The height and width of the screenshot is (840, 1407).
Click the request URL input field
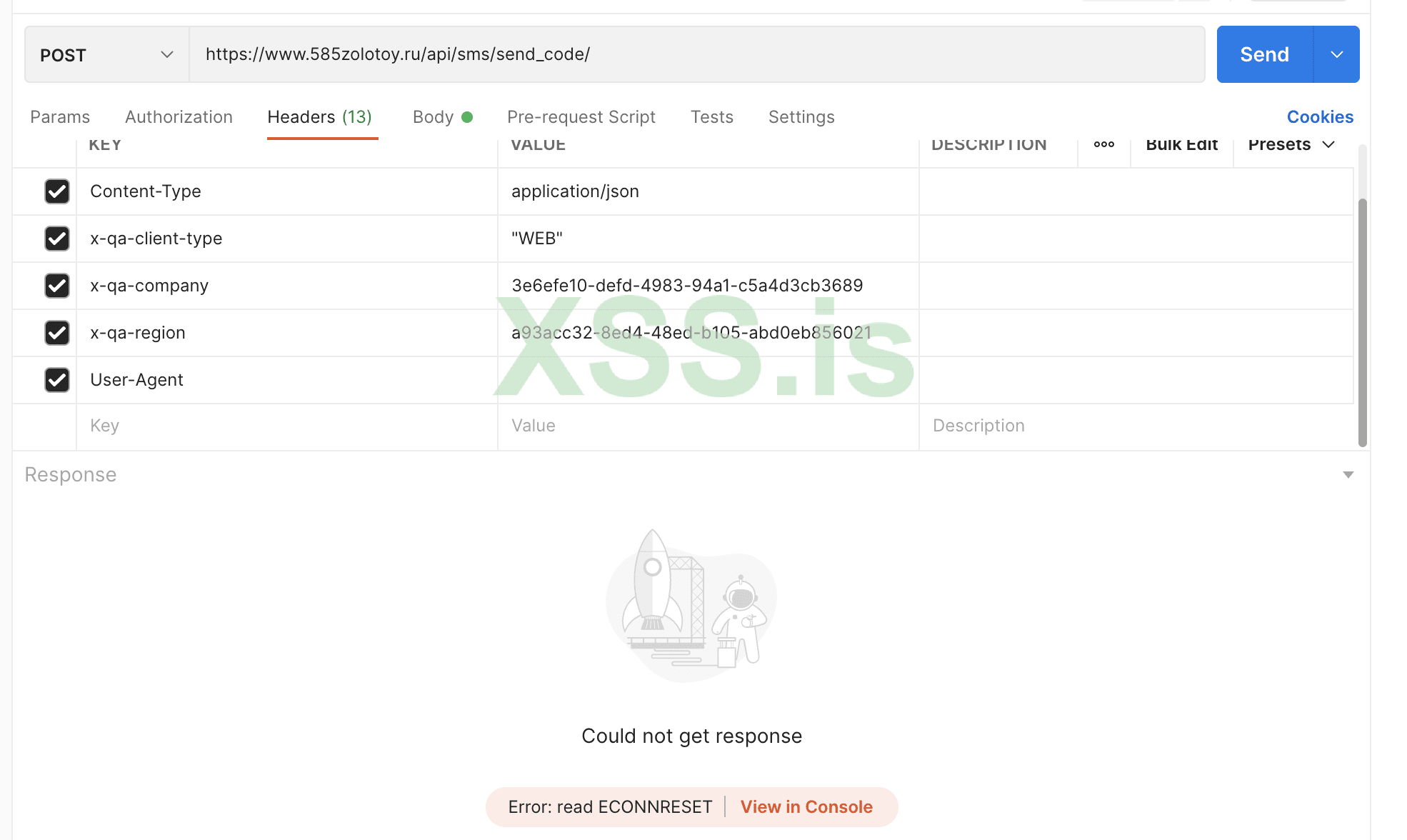(x=696, y=55)
